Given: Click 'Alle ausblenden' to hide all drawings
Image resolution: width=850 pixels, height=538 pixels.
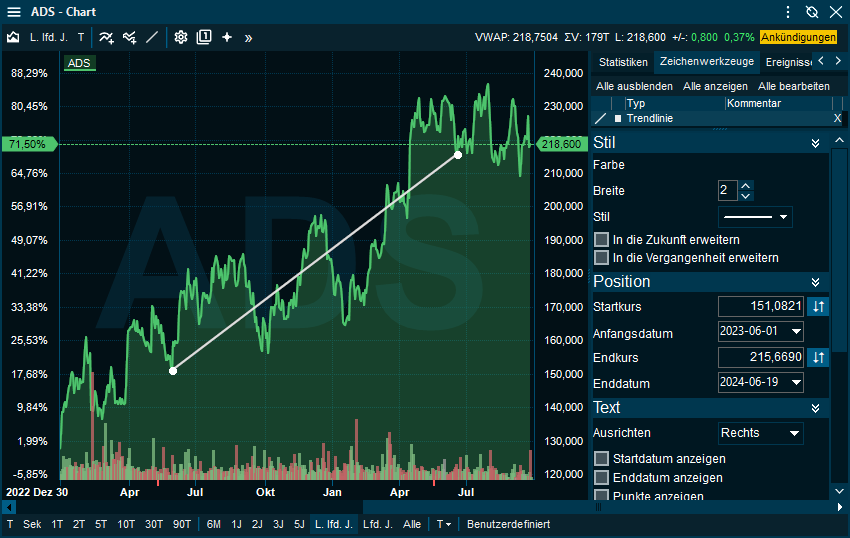Looking at the screenshot, I should (x=634, y=86).
